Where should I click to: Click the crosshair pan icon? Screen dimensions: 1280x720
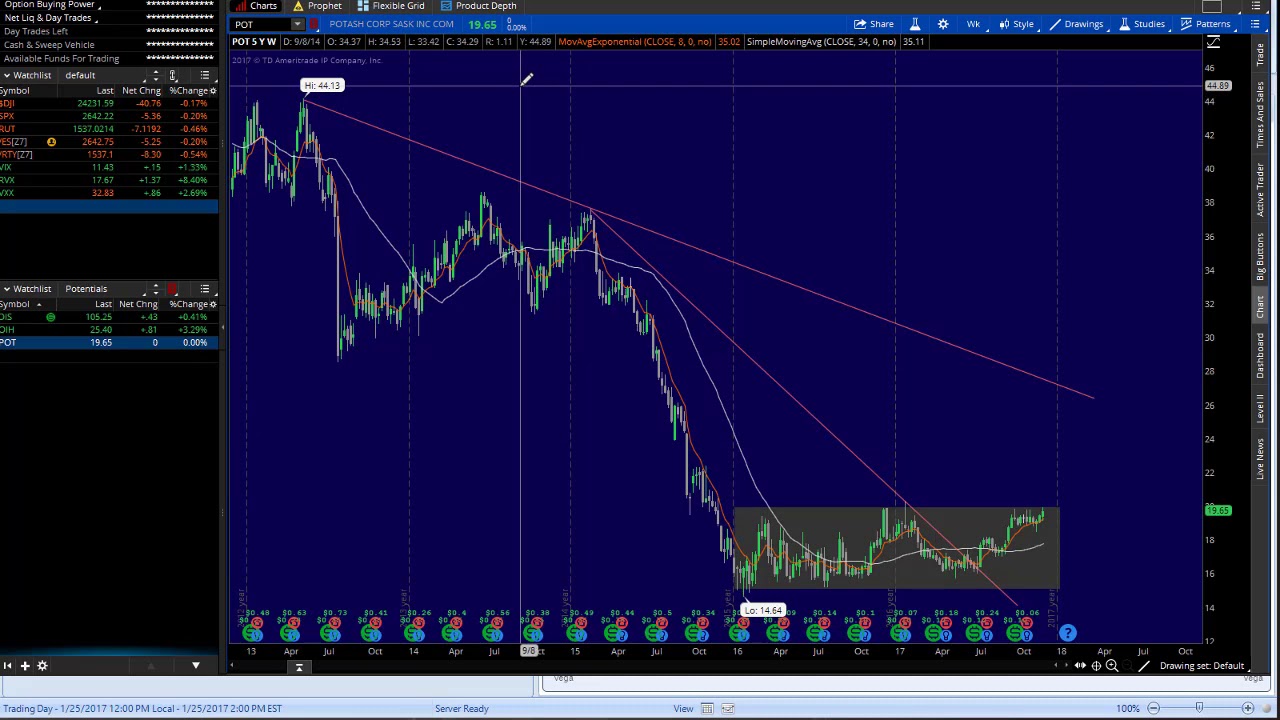tap(1096, 666)
